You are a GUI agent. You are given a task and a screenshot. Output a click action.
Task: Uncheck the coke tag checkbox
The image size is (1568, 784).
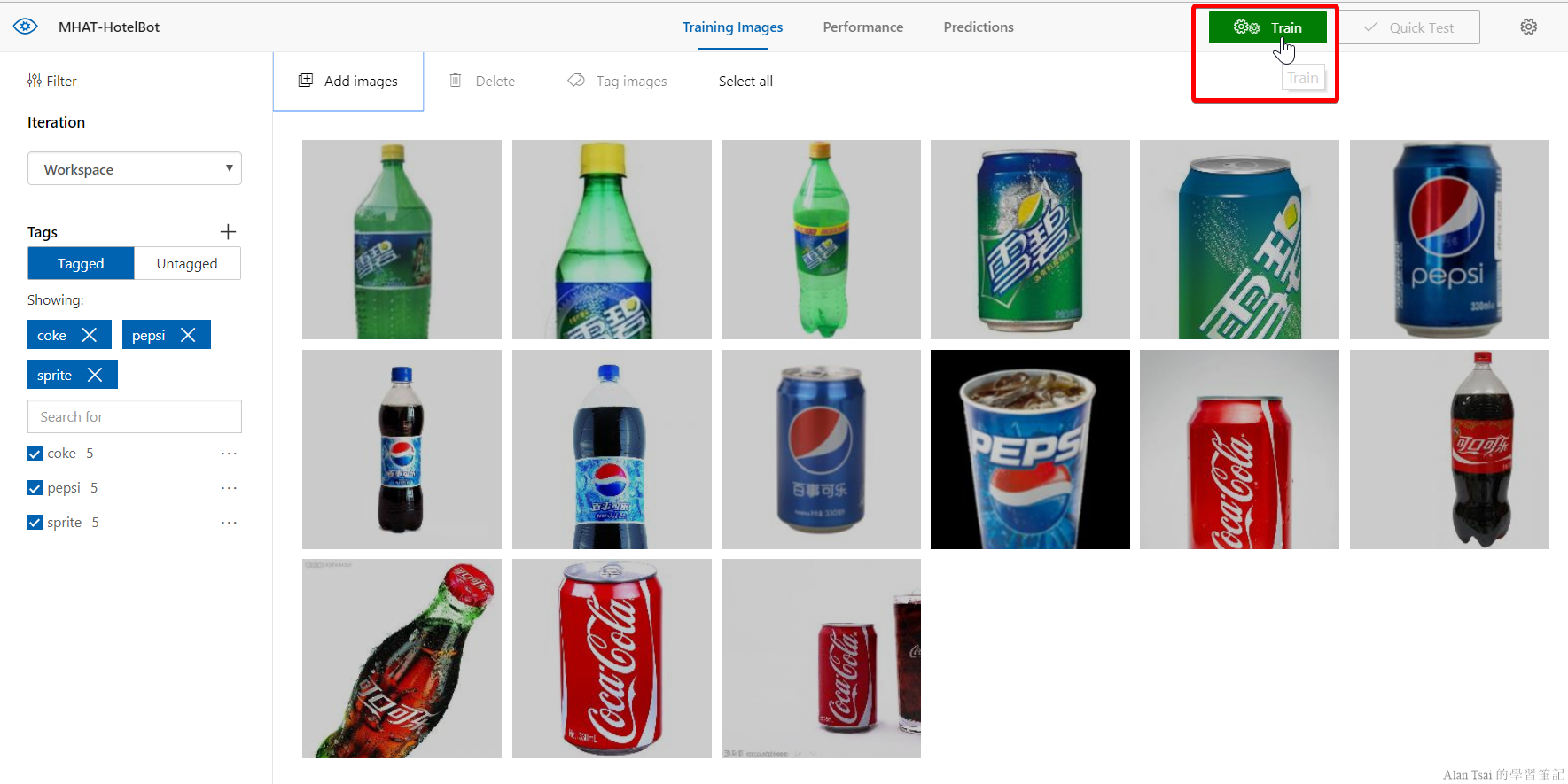35,454
